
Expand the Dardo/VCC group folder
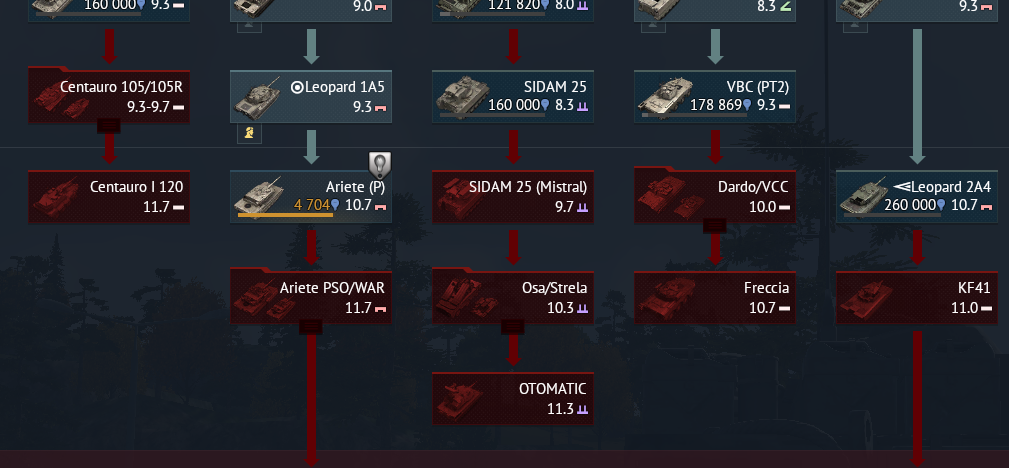tap(715, 226)
